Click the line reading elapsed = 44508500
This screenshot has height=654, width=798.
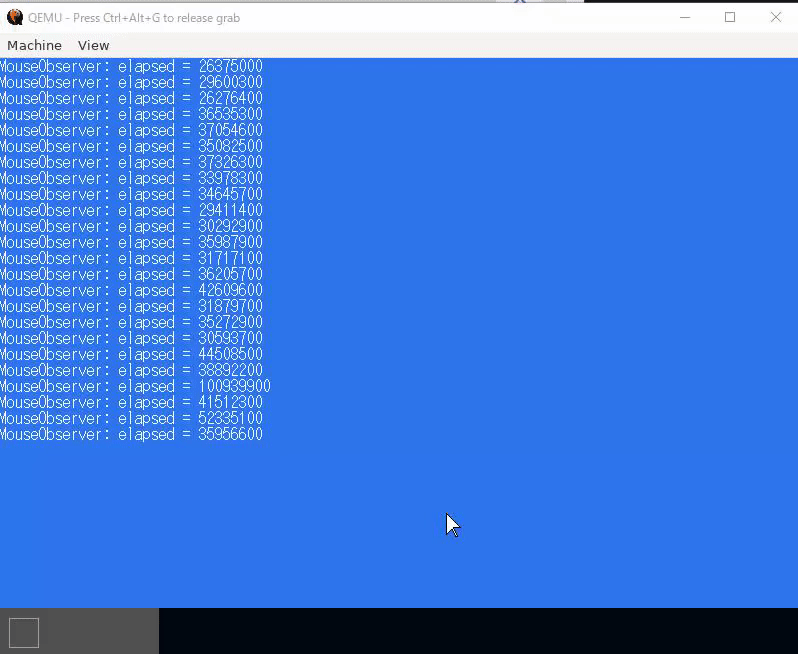131,355
